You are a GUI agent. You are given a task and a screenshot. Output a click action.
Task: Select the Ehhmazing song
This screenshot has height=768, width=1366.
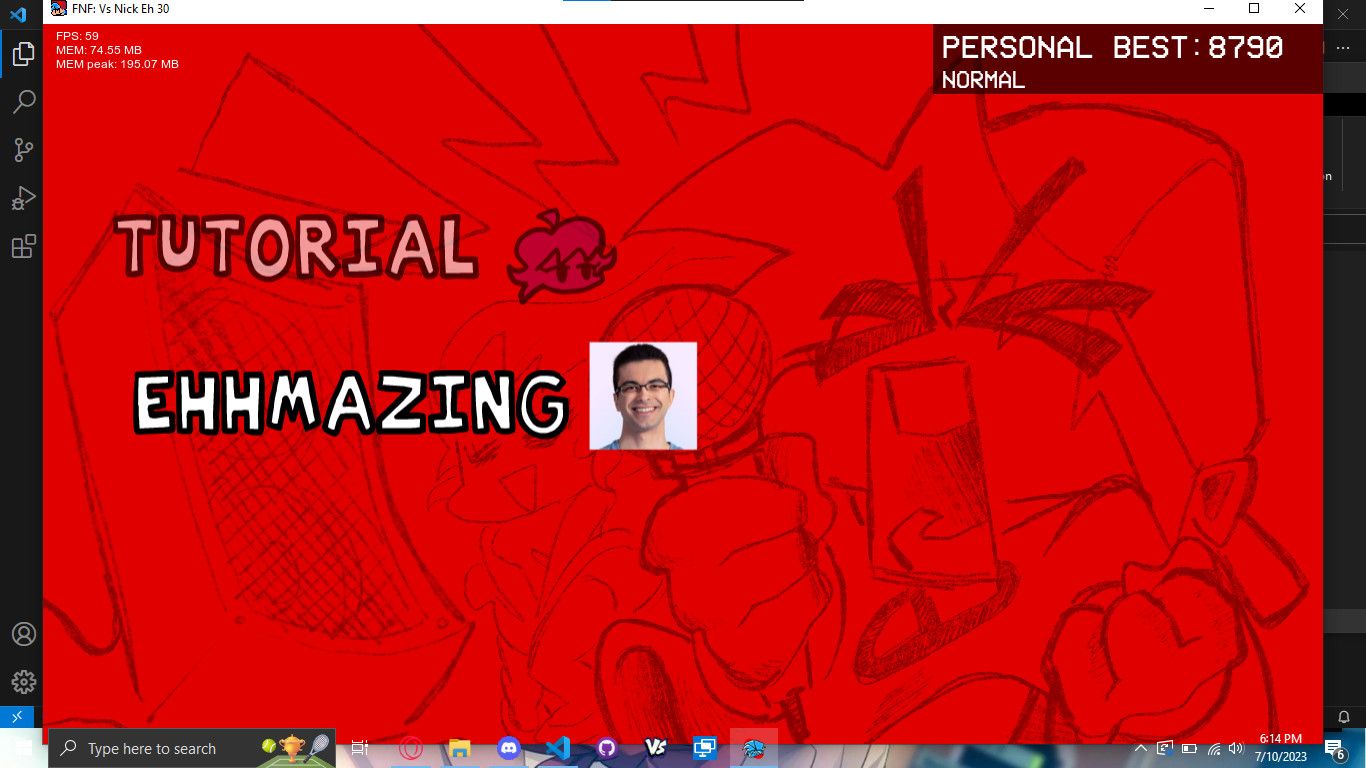coord(350,402)
